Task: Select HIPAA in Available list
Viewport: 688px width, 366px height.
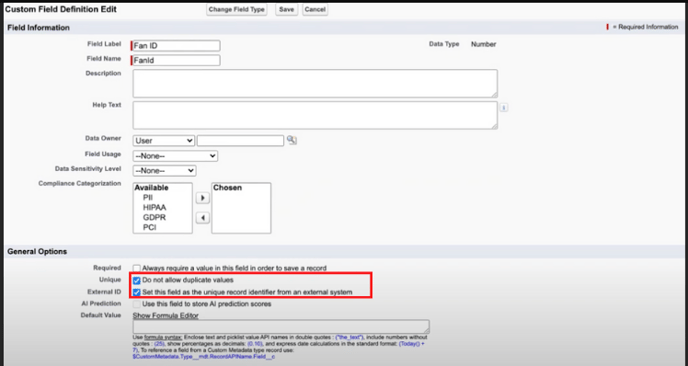Action: (x=154, y=208)
